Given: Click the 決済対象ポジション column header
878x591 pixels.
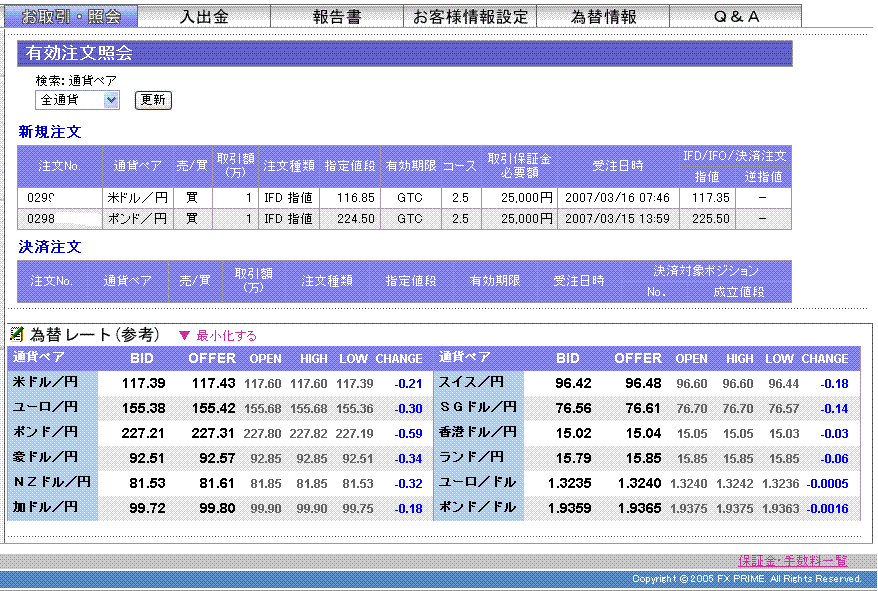Looking at the screenshot, I should tap(706, 271).
